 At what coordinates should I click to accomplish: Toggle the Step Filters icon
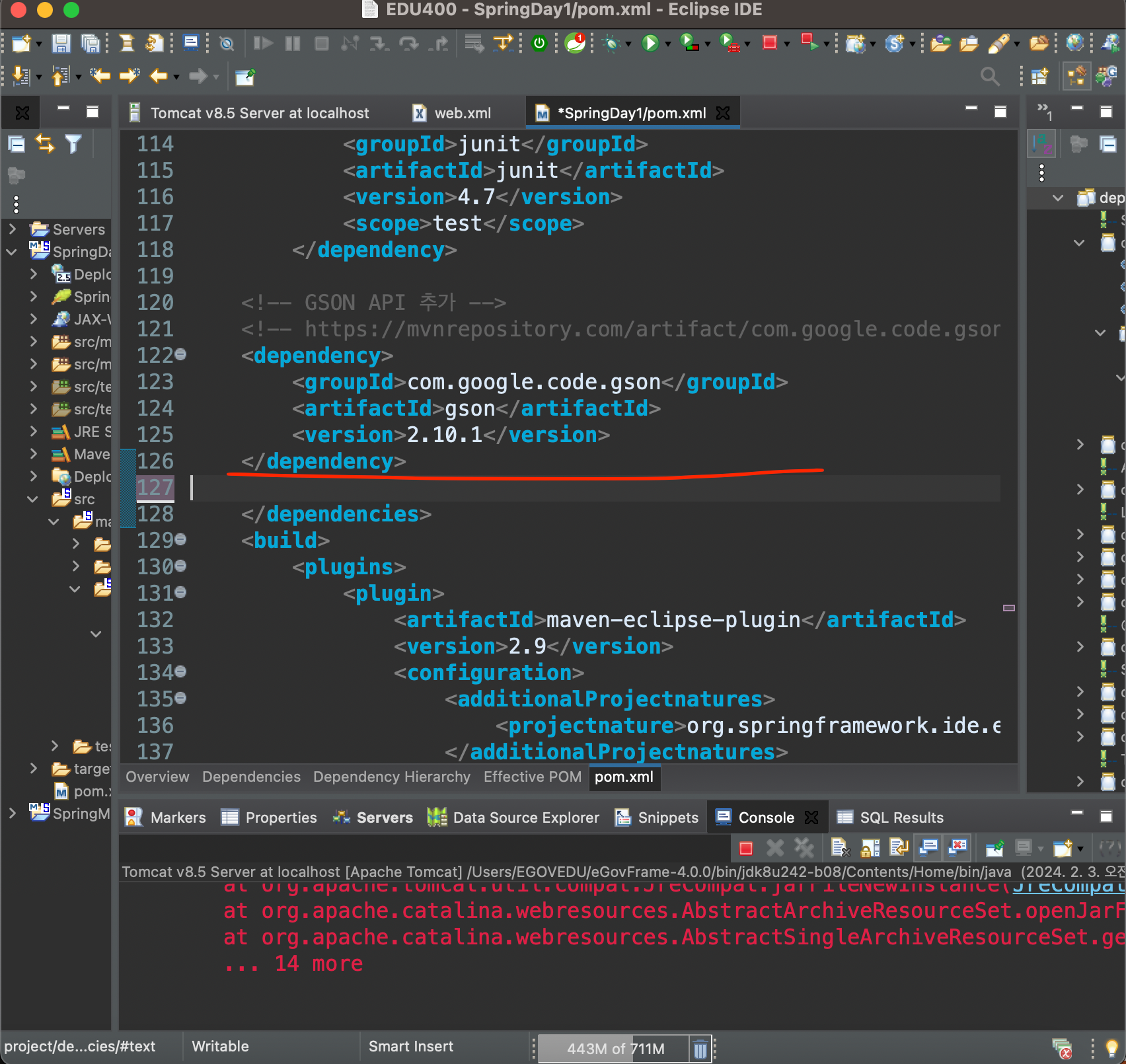(504, 44)
